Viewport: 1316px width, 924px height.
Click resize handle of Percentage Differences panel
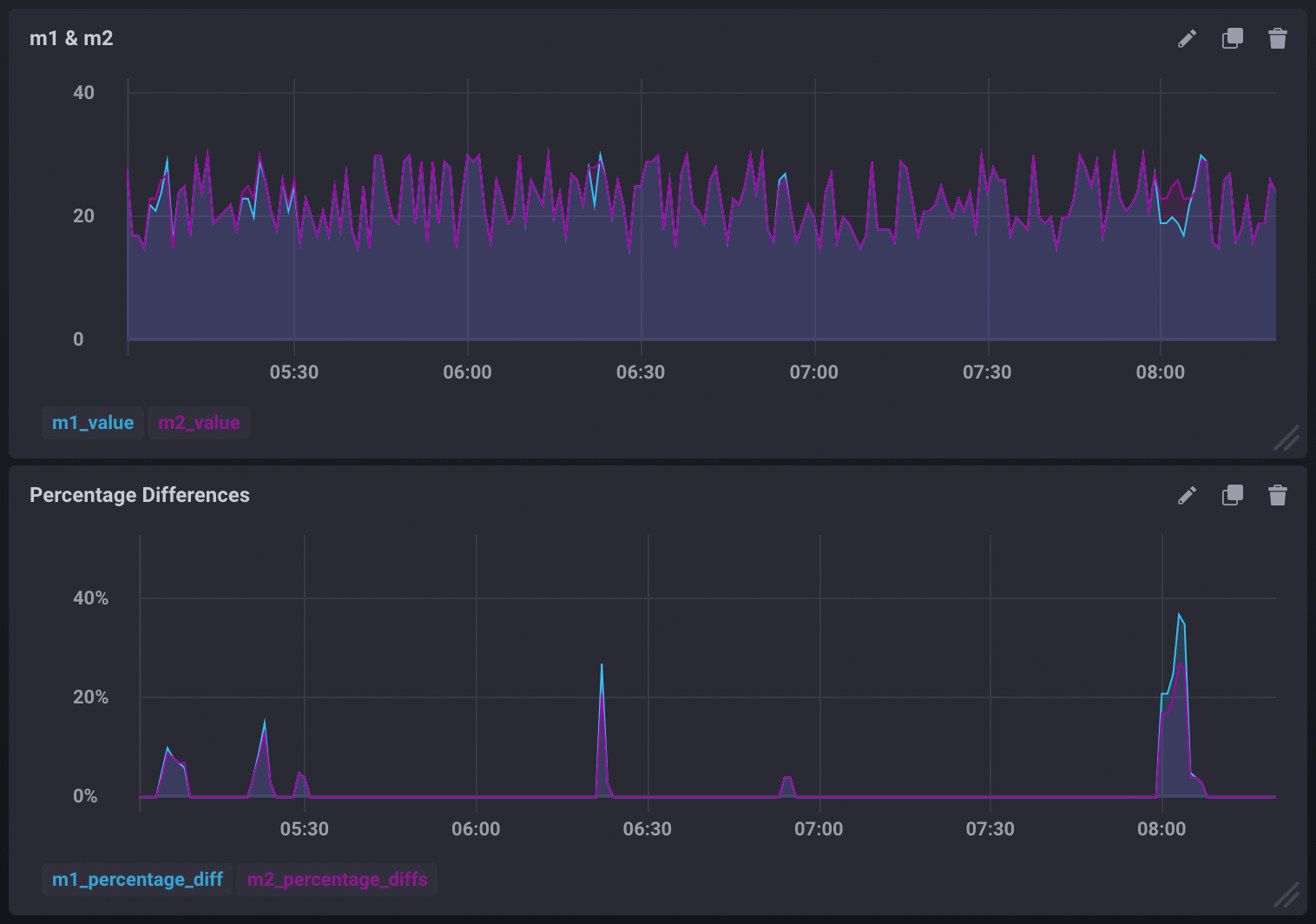click(x=1286, y=894)
